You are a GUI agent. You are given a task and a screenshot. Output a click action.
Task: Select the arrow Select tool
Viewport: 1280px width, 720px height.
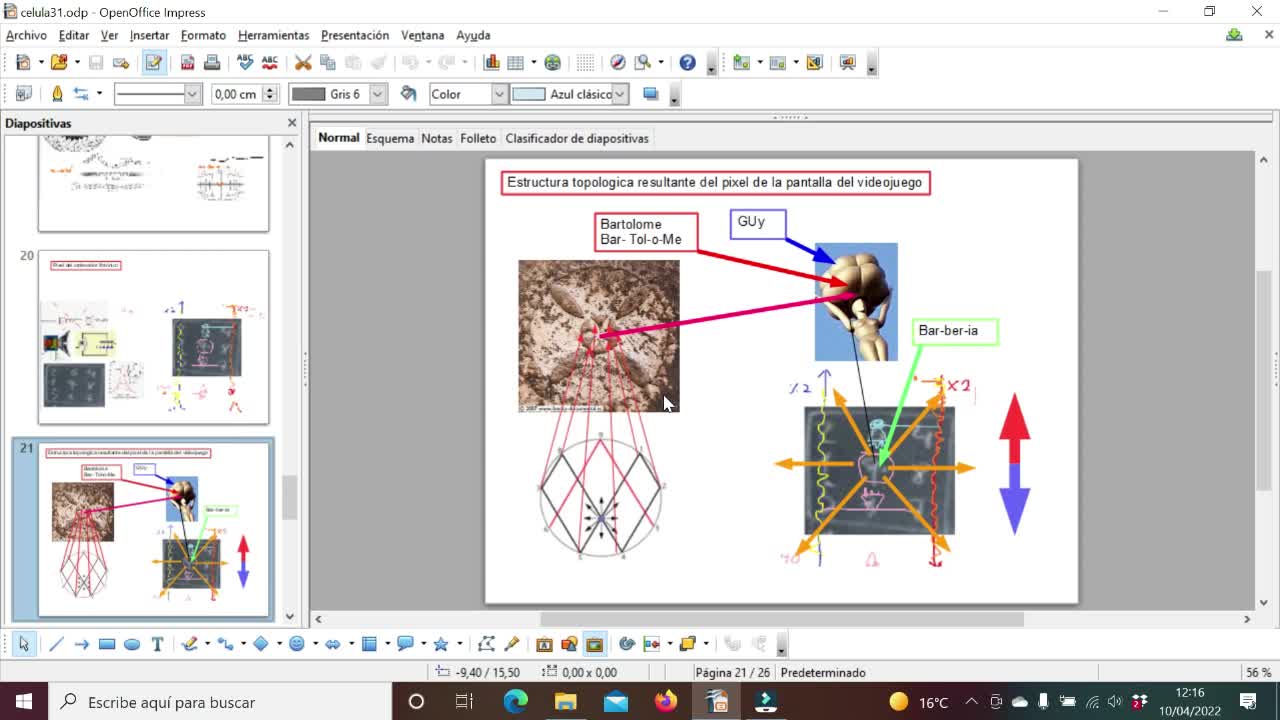click(x=23, y=644)
